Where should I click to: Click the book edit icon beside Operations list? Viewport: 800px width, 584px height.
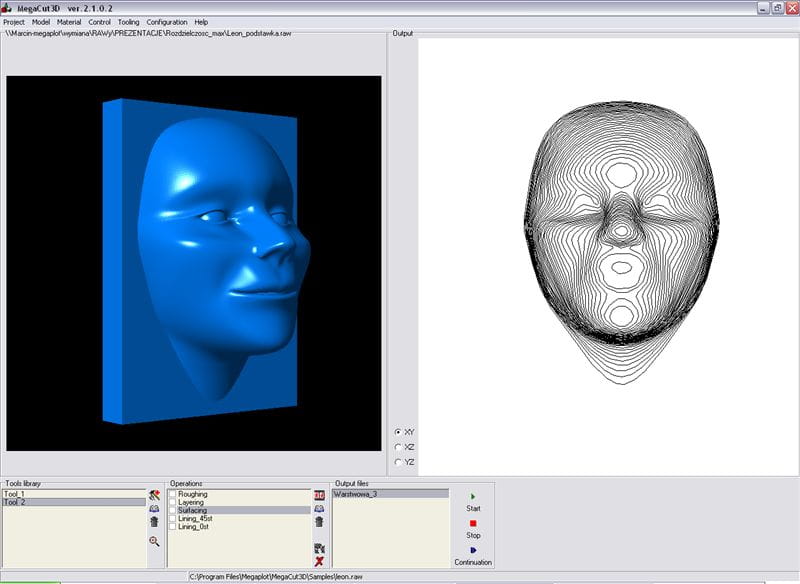(x=319, y=508)
